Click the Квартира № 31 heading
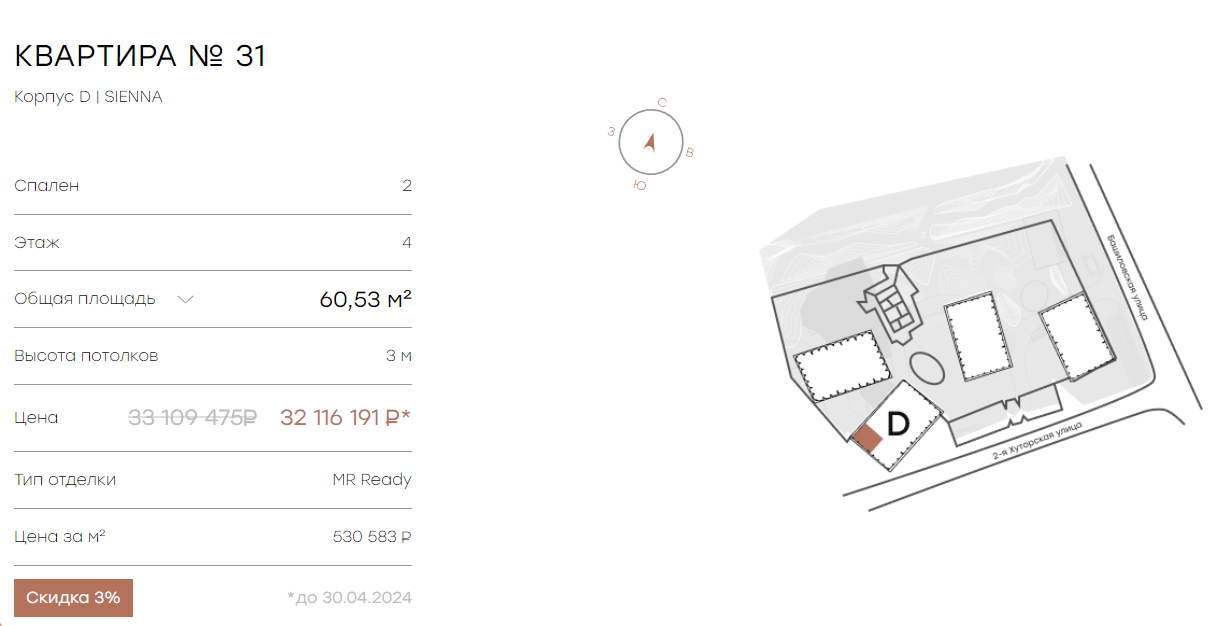1232x626 pixels. coord(140,56)
